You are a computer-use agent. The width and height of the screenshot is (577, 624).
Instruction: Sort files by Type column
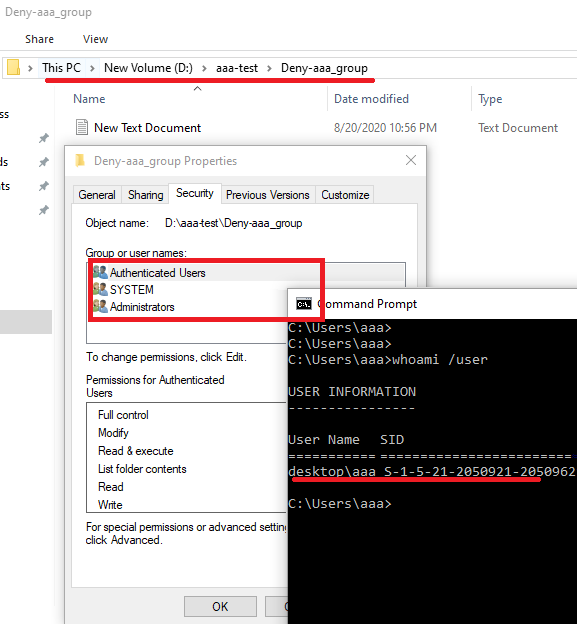click(490, 99)
